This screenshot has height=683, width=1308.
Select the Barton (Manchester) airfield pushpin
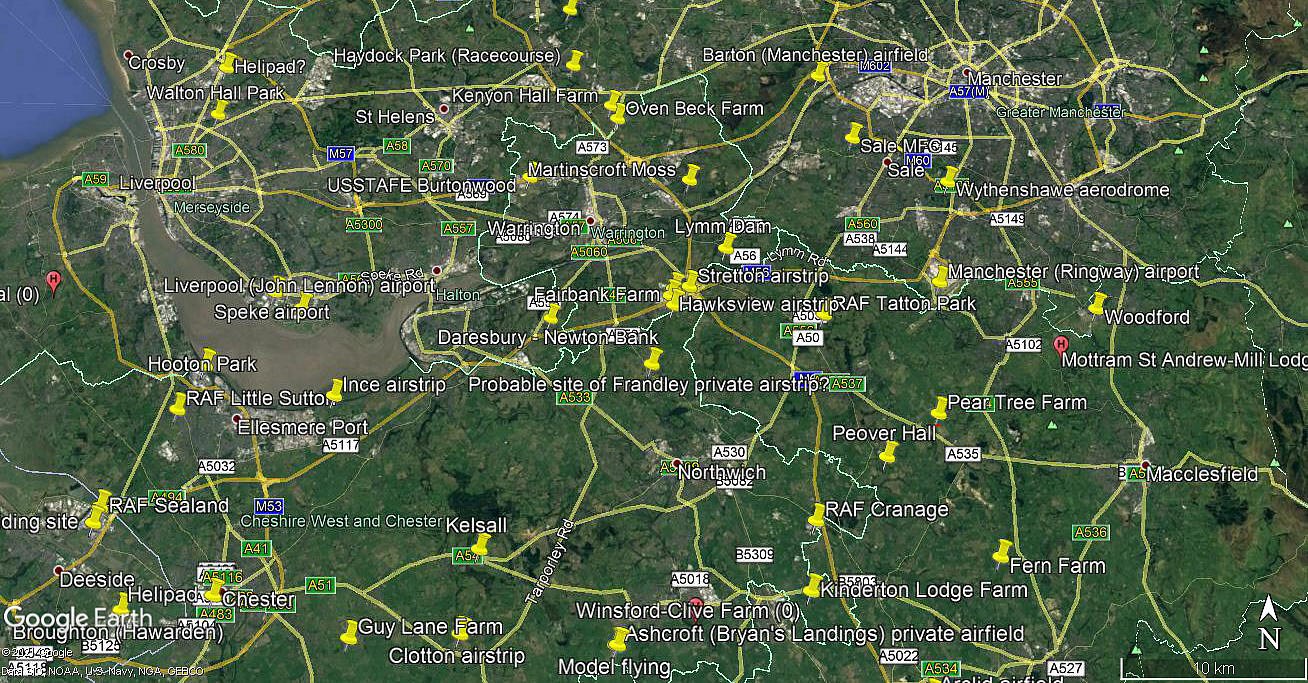[x=820, y=72]
